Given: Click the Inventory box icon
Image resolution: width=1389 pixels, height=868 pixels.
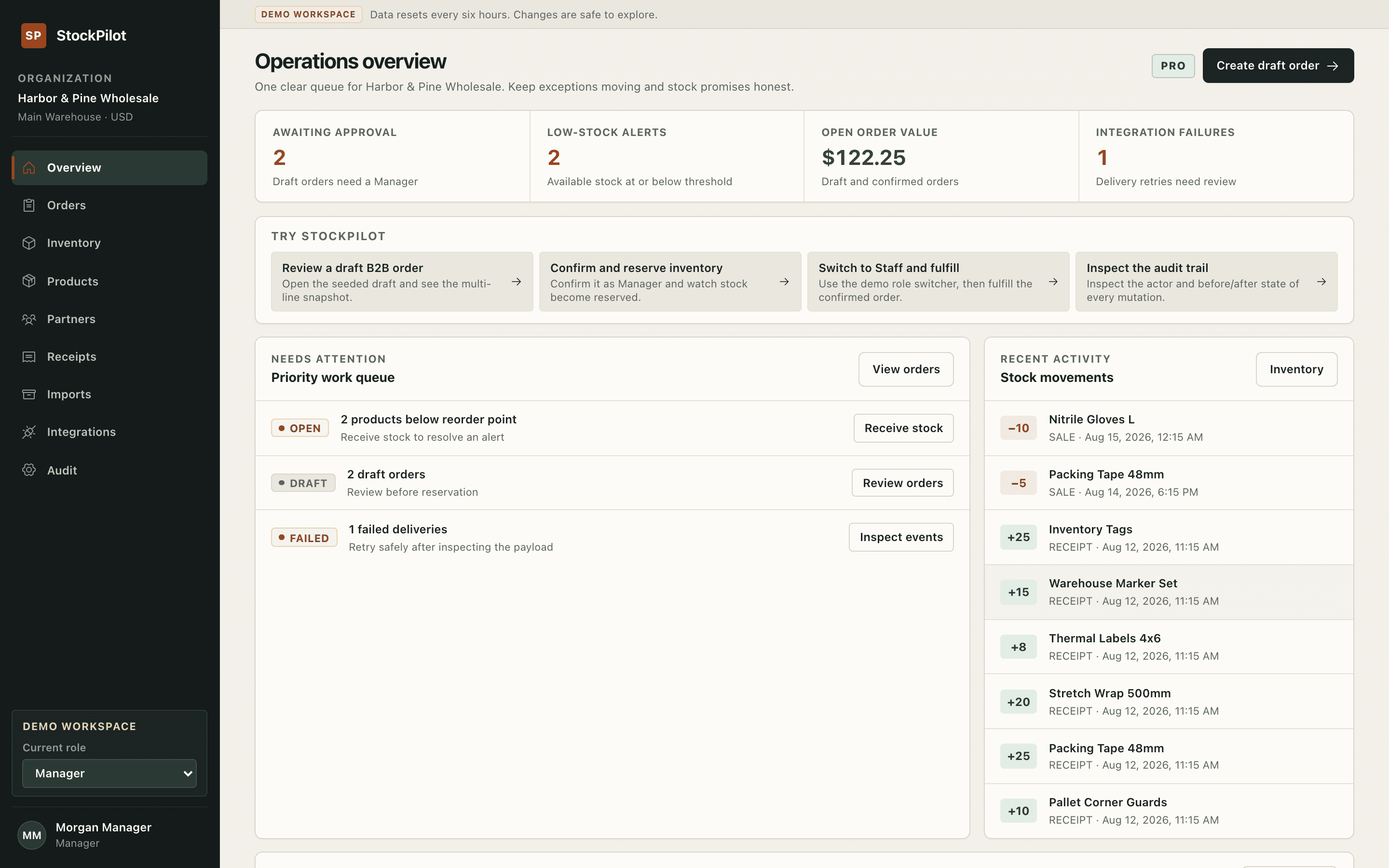Looking at the screenshot, I should point(29,243).
